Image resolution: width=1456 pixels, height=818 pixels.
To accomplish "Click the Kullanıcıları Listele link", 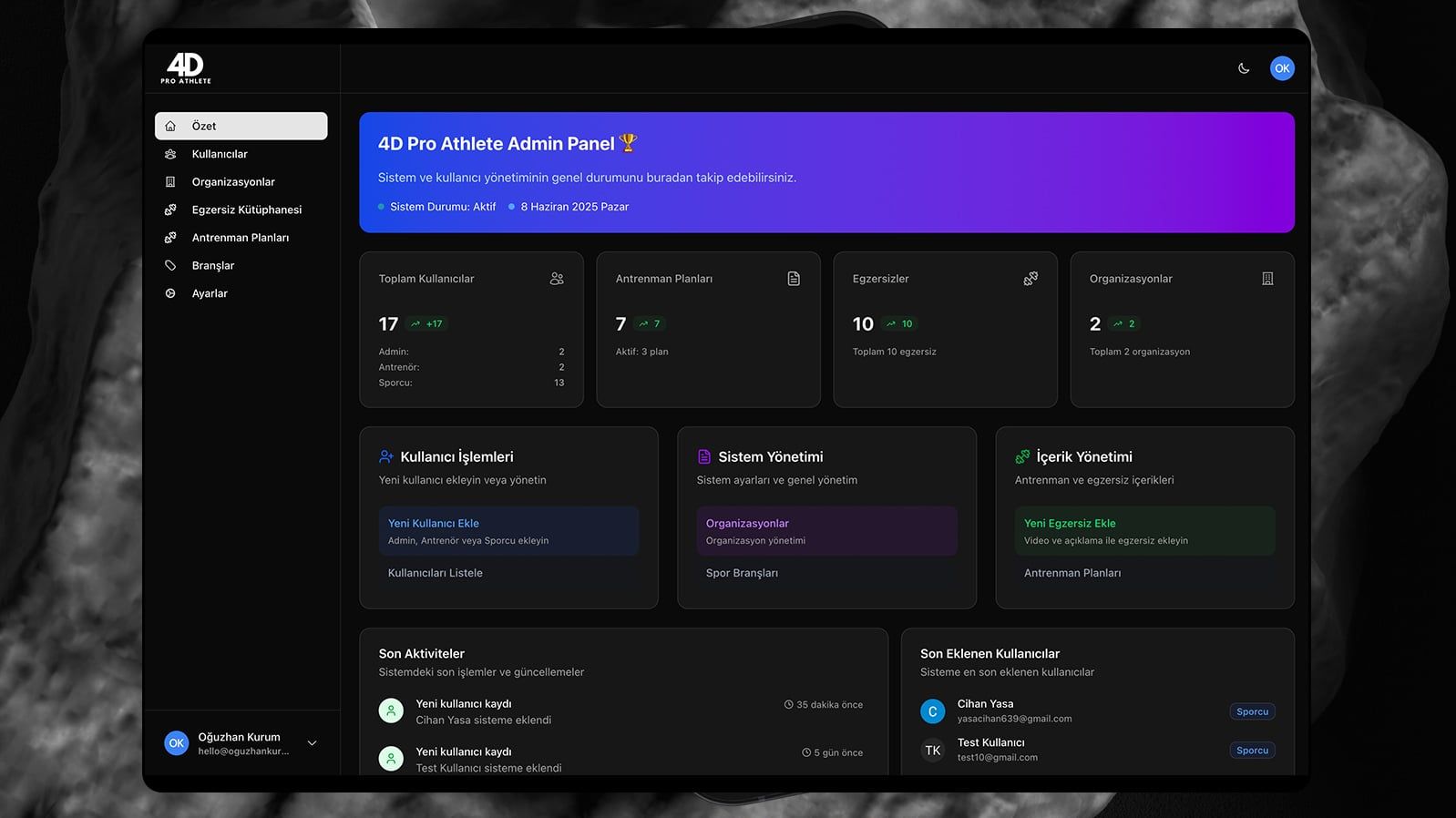I will pos(436,573).
